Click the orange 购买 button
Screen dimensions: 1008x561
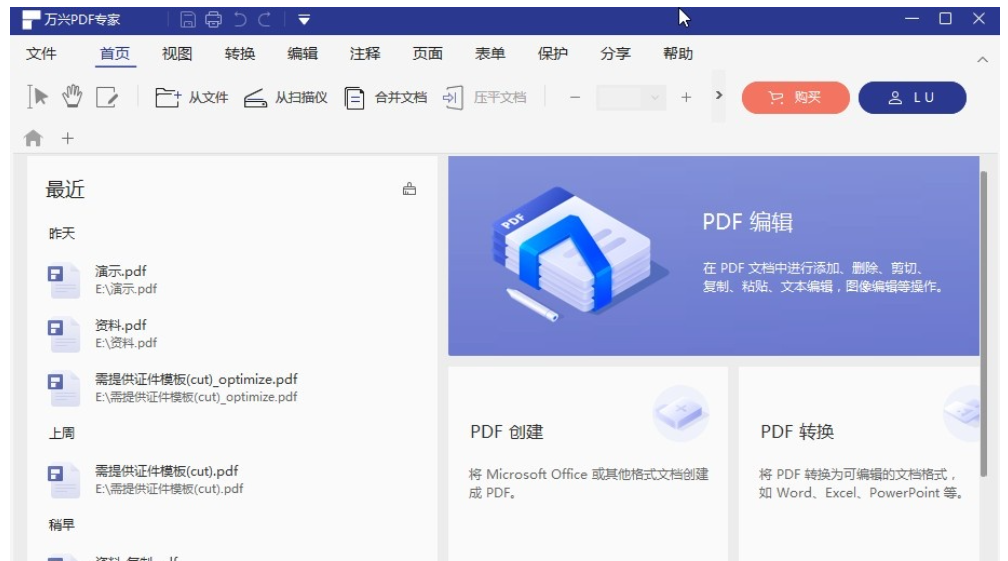point(795,98)
